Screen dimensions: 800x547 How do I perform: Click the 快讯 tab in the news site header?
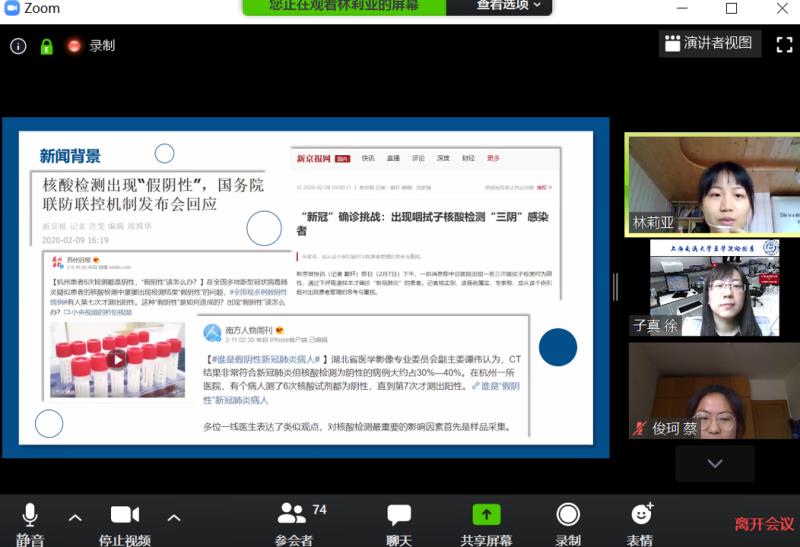click(368, 158)
